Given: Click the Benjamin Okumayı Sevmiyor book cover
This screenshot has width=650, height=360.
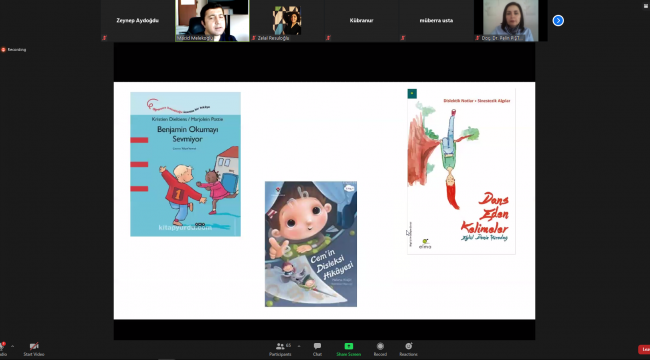Looking at the screenshot, I should 185,164.
